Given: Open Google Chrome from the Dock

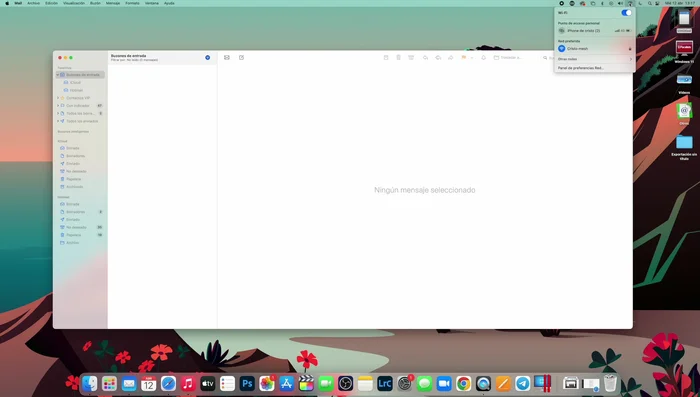Looking at the screenshot, I should tap(463, 383).
